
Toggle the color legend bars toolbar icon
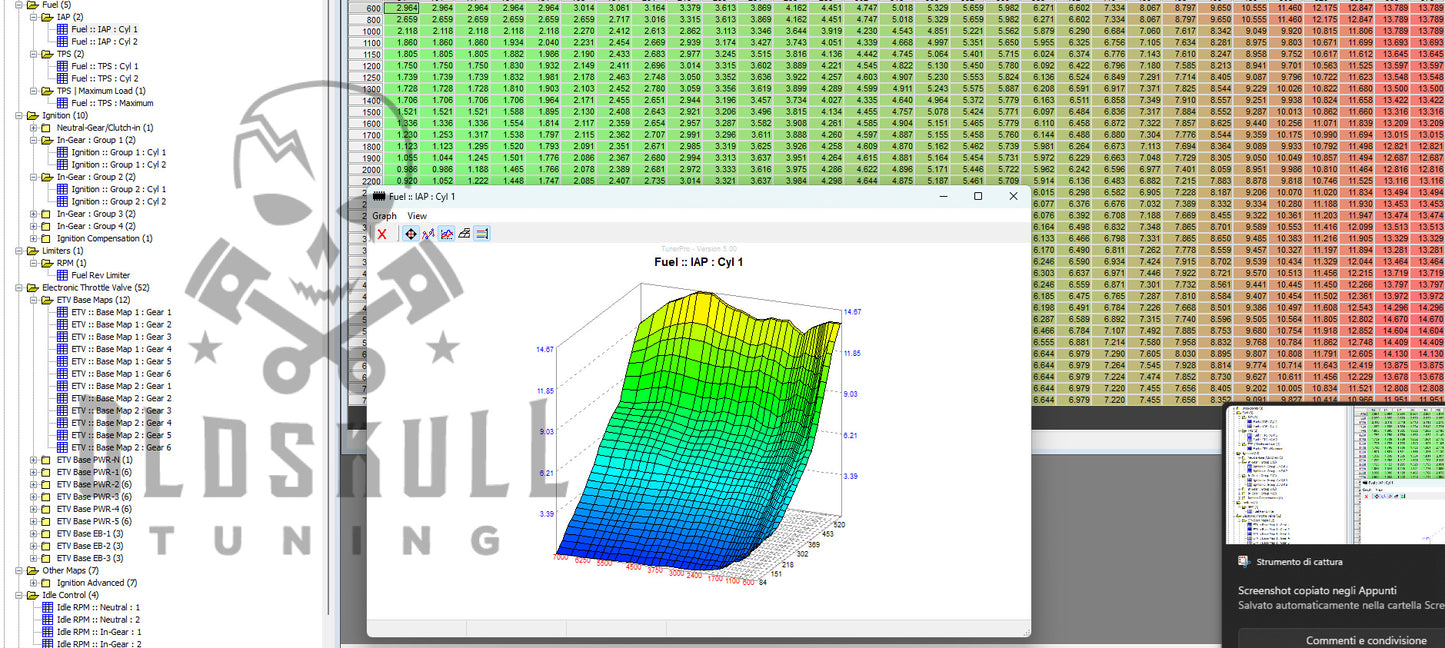point(482,234)
